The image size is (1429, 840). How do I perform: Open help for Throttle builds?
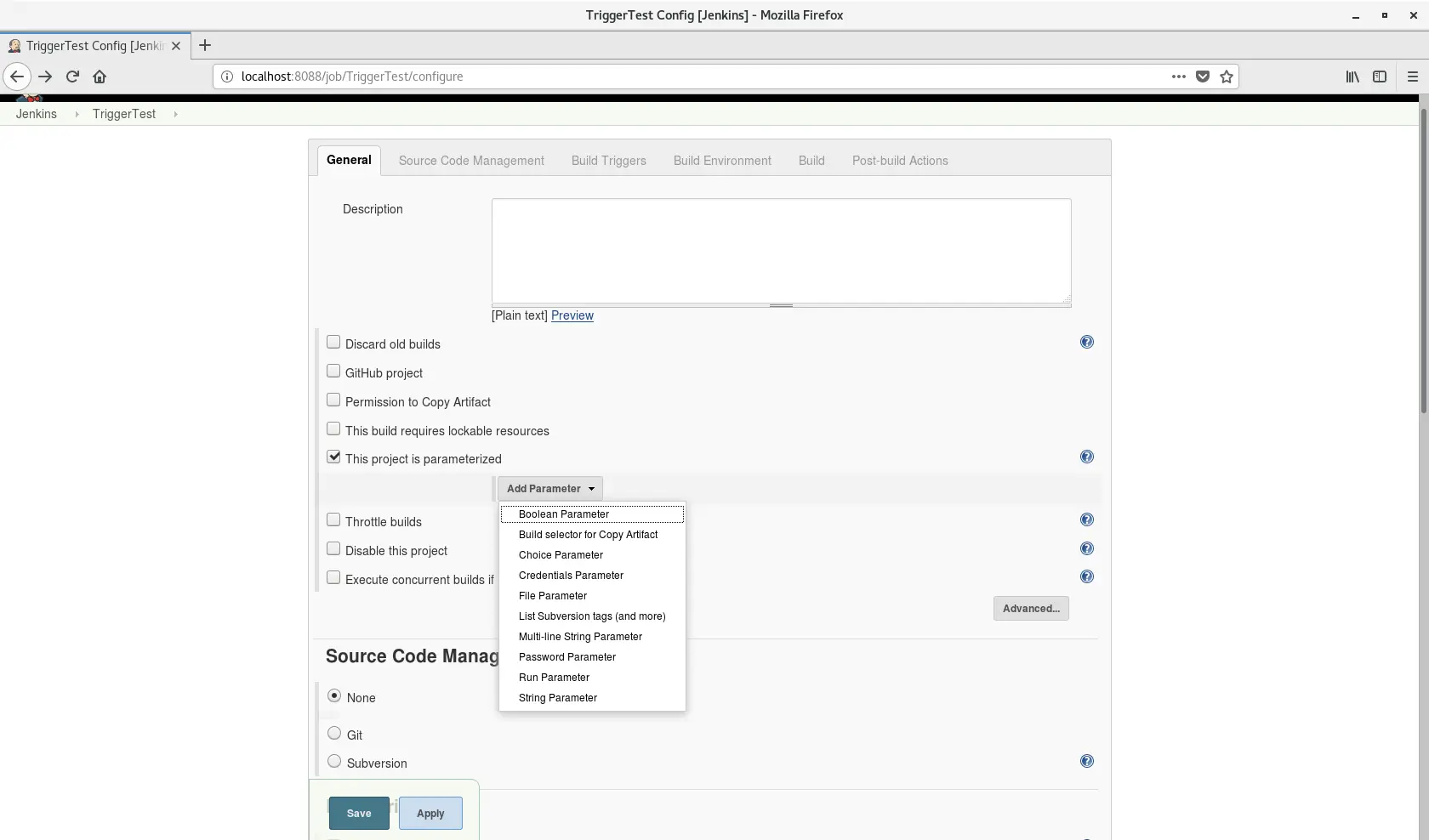point(1087,519)
